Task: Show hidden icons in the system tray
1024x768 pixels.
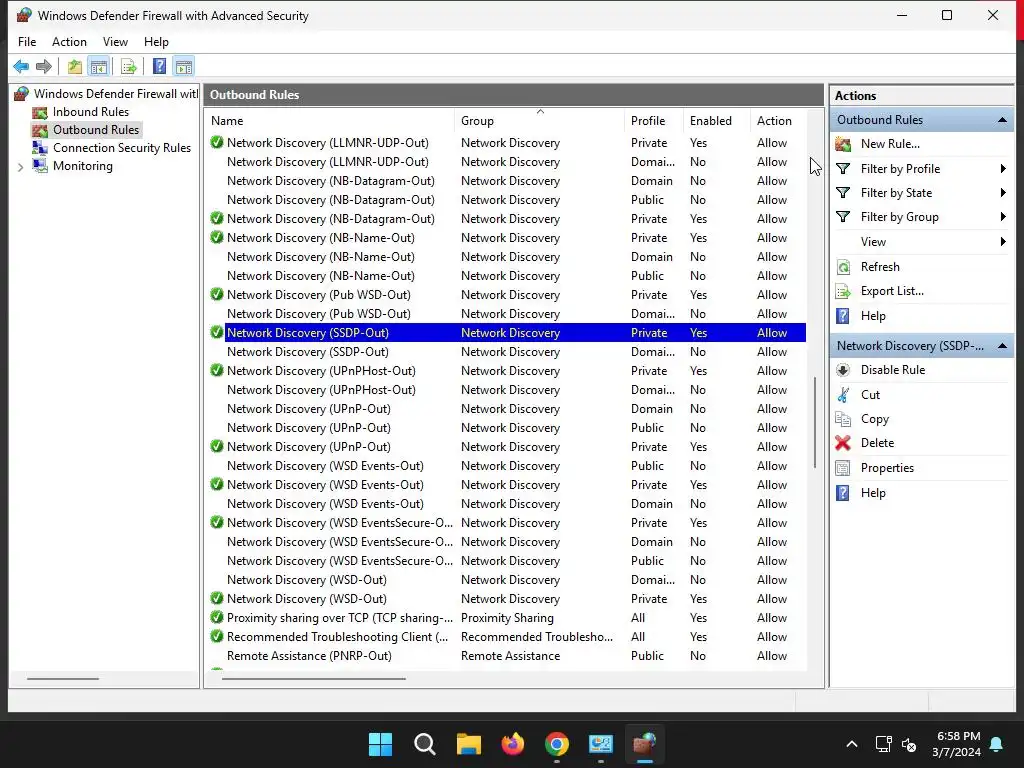Action: (x=852, y=744)
